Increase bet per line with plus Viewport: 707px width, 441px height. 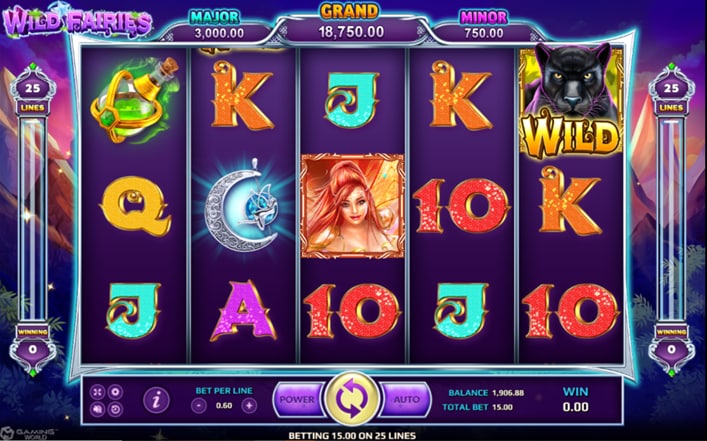tap(249, 406)
